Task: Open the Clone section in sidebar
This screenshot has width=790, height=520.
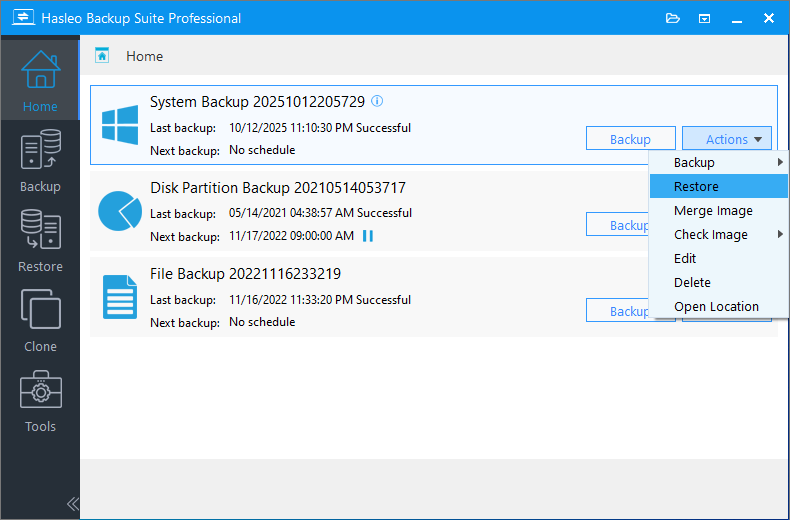Action: click(x=40, y=321)
